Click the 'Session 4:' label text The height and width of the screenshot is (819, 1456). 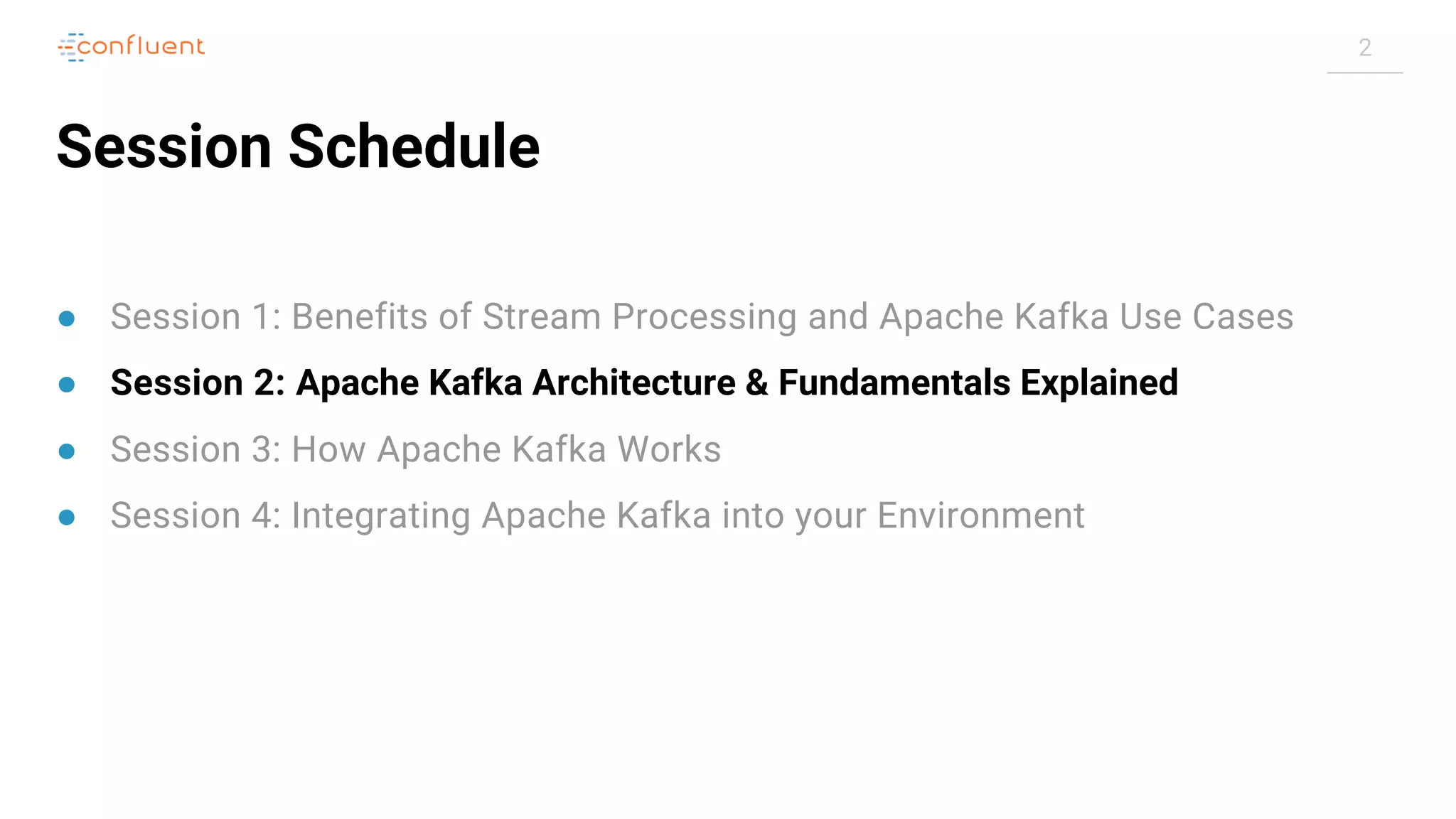(196, 515)
